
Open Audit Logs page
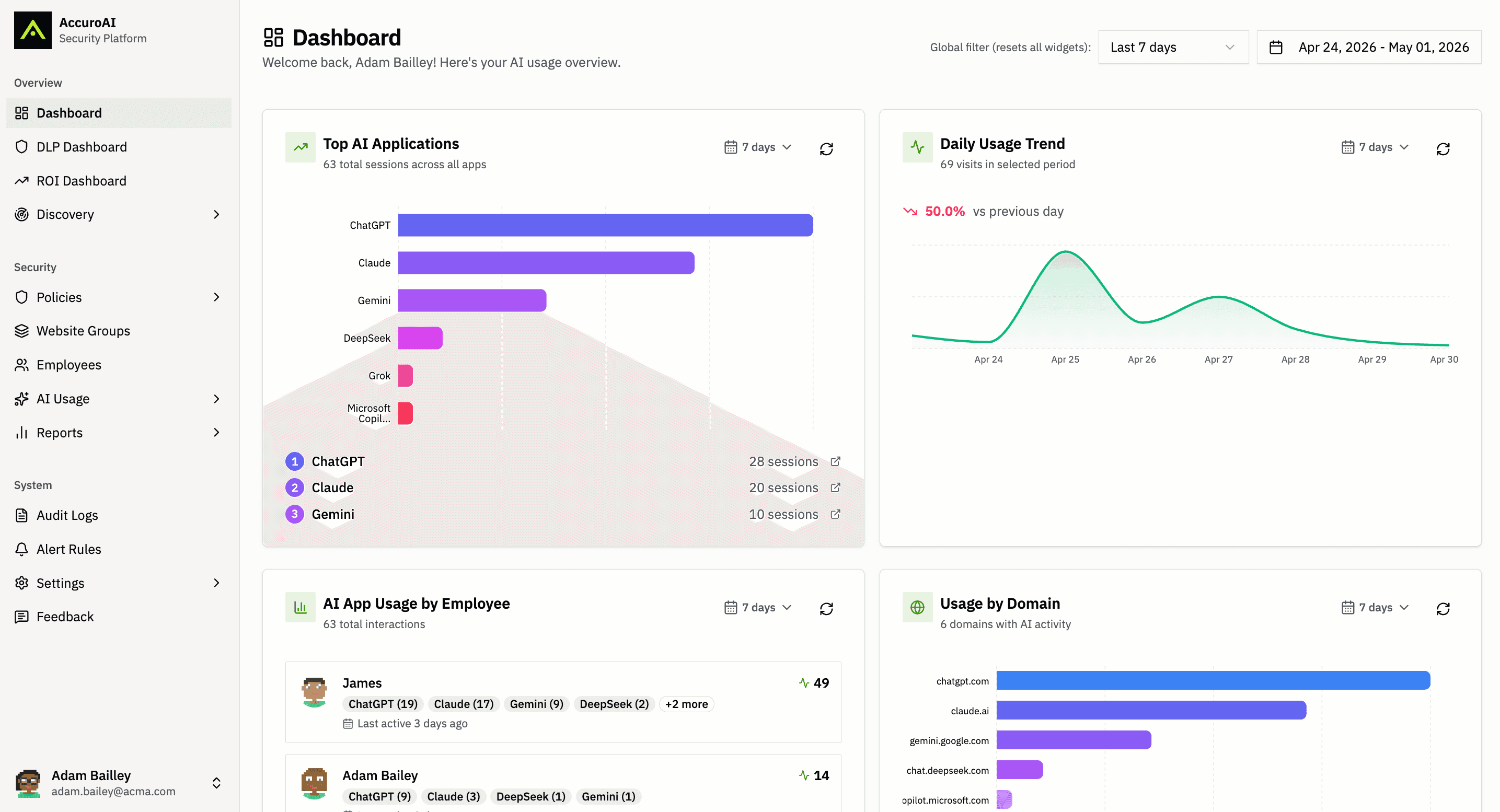(x=119, y=515)
